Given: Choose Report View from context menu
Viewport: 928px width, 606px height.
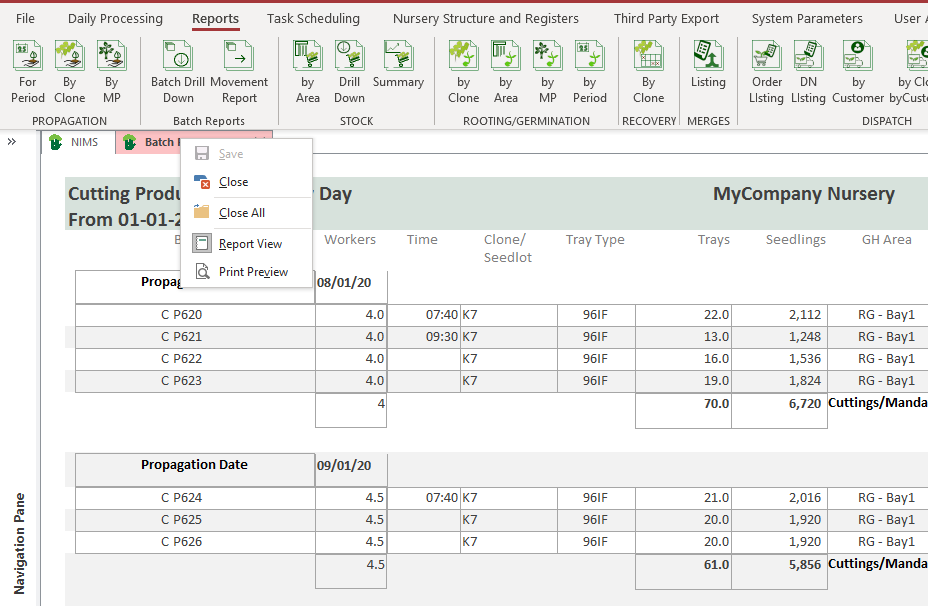Looking at the screenshot, I should [250, 244].
